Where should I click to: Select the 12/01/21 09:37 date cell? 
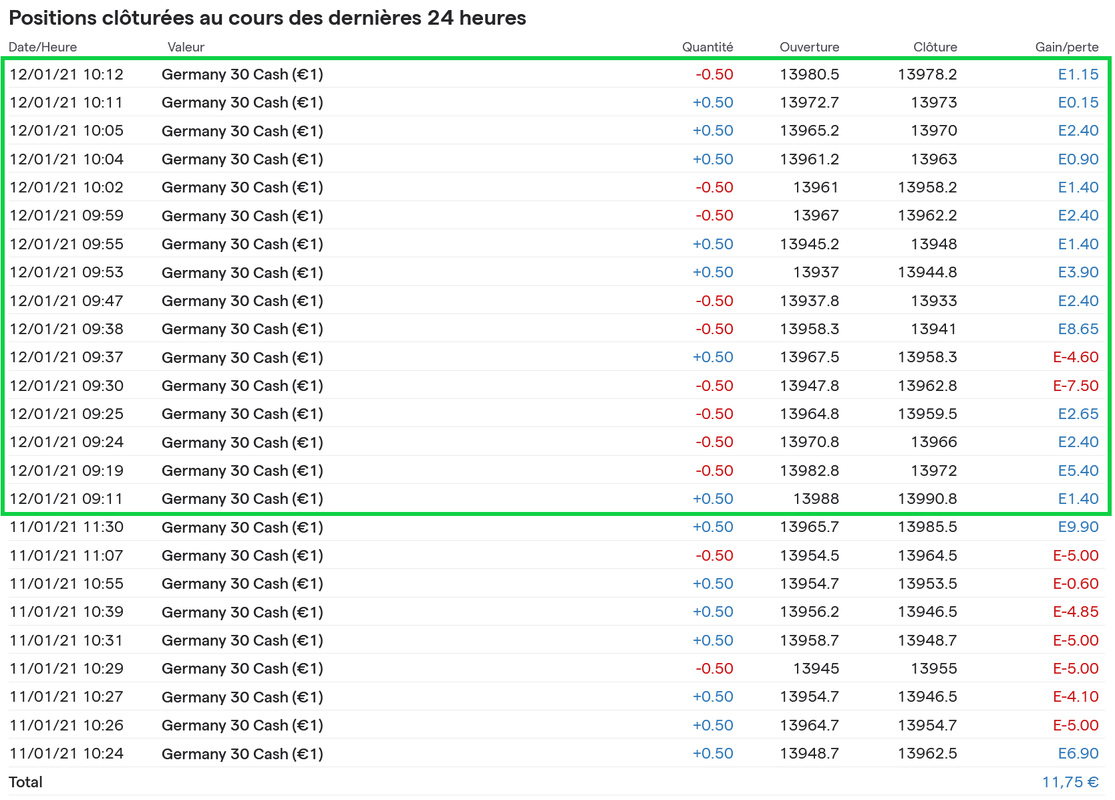point(66,357)
